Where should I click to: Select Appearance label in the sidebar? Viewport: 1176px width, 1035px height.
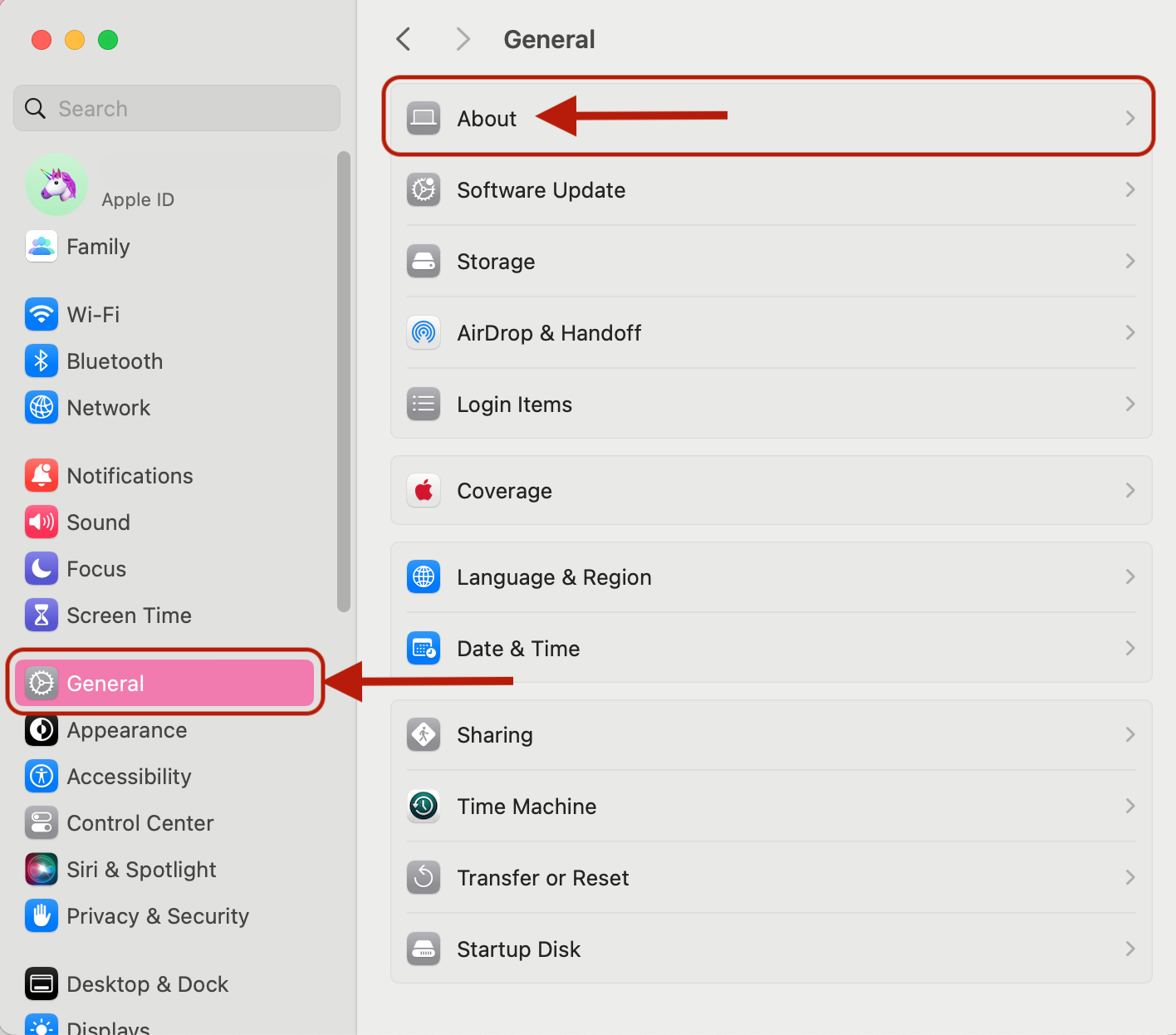tap(127, 730)
